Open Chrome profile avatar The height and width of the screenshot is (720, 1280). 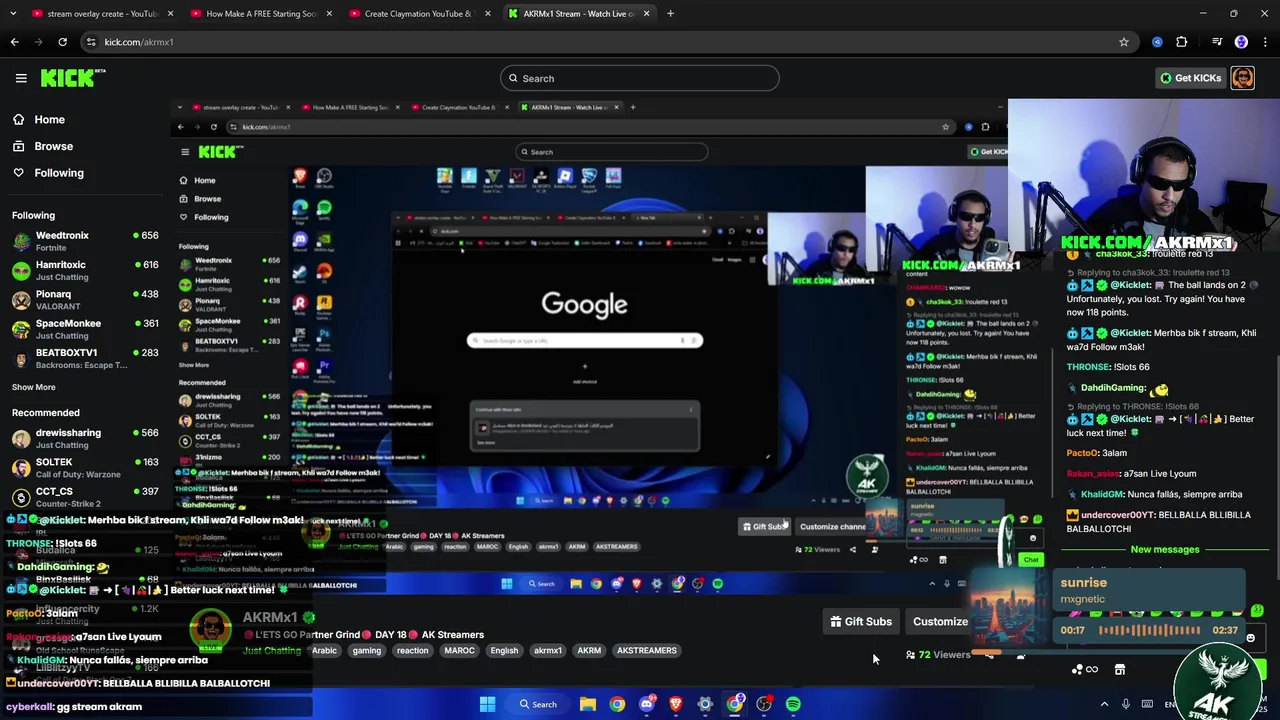point(1241,42)
